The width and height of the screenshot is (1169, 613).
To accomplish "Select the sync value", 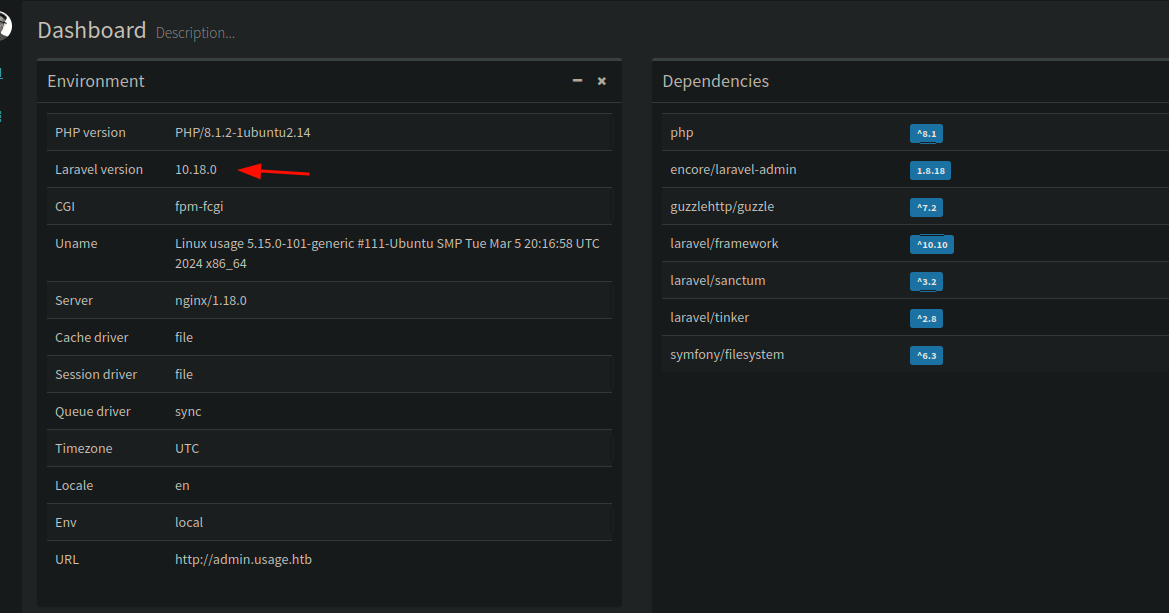I will click(188, 412).
